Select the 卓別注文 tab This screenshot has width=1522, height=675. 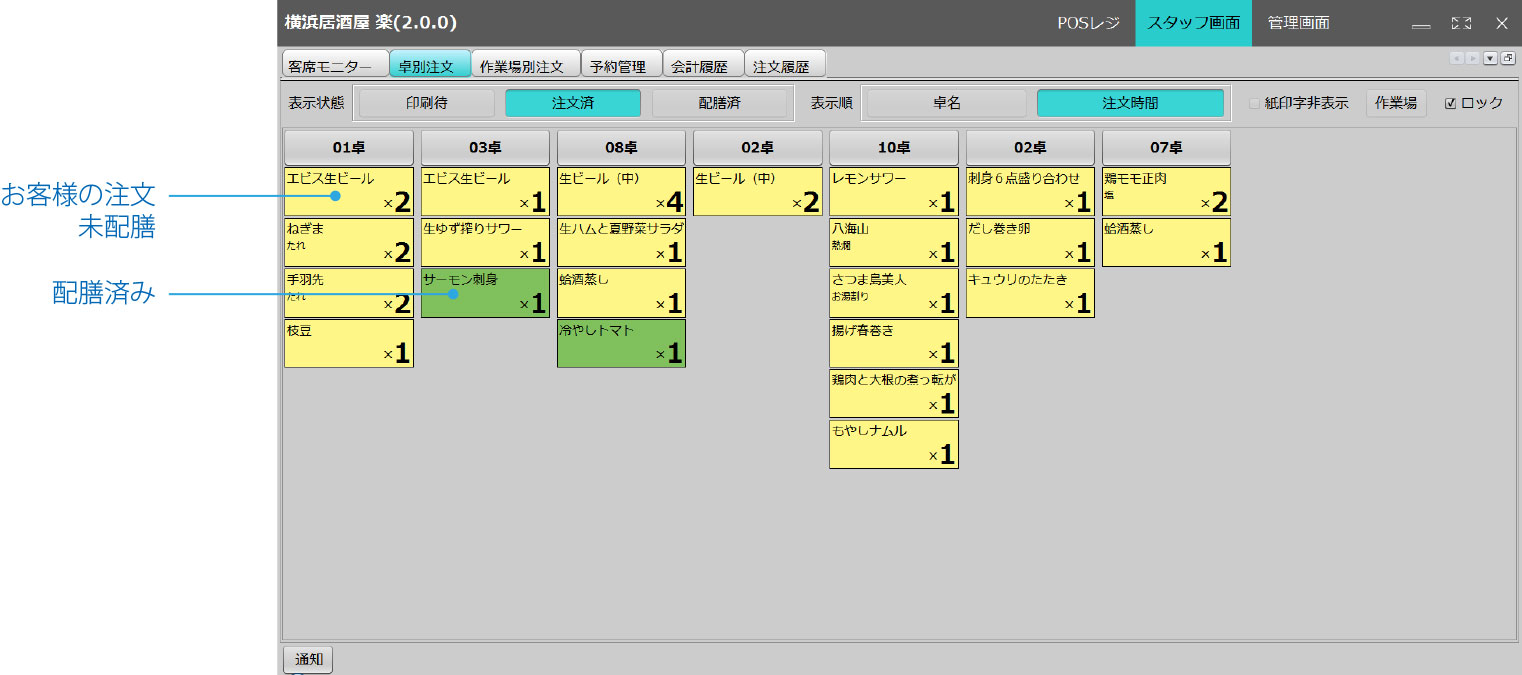(x=429, y=65)
